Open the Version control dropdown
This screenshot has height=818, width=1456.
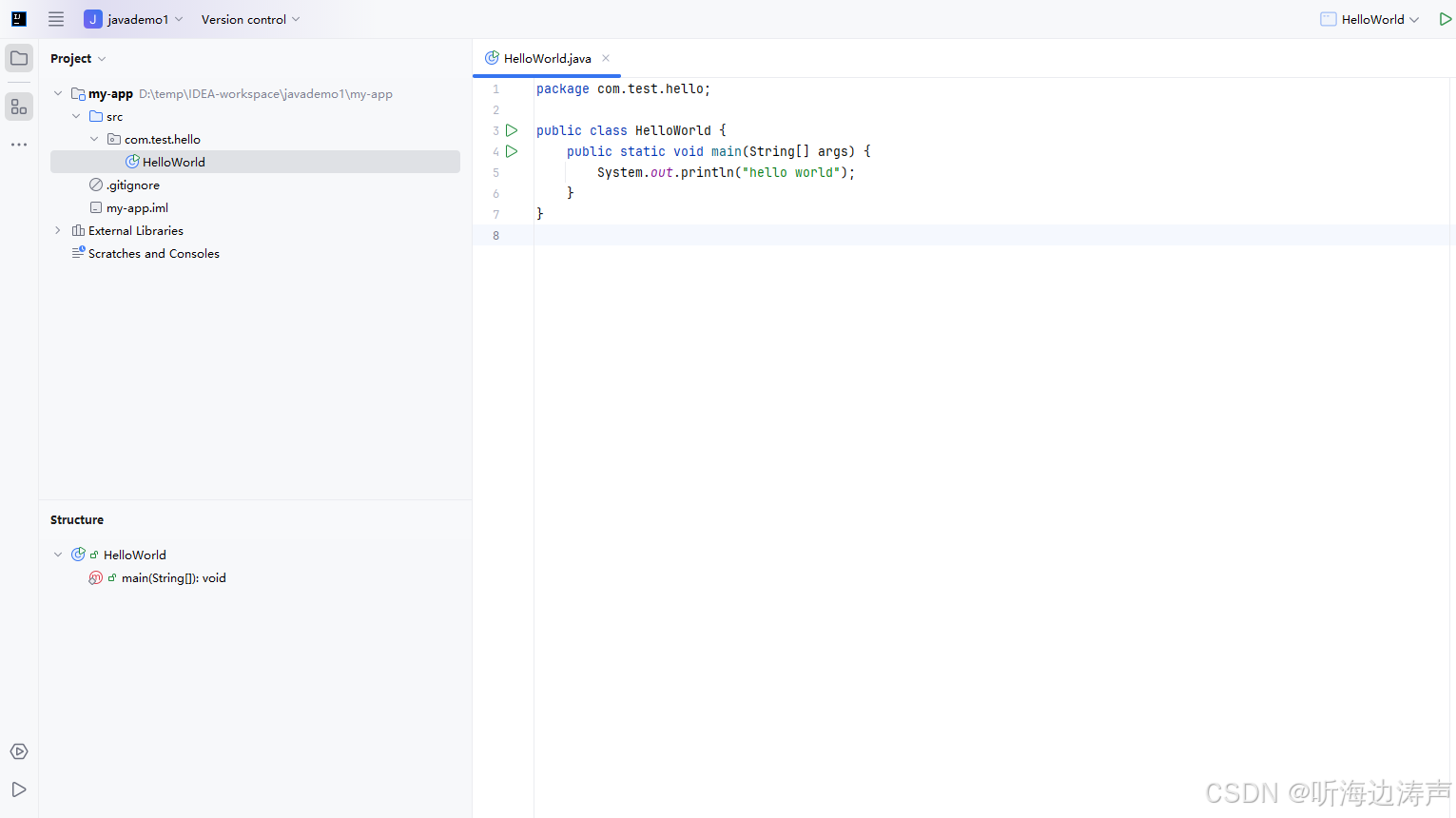[x=250, y=19]
